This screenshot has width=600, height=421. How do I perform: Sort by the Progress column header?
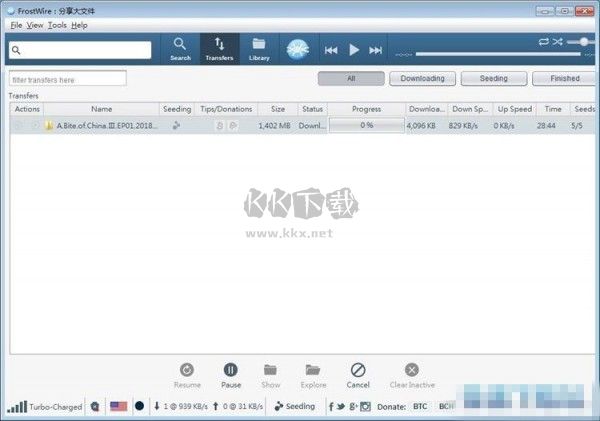tap(366, 109)
